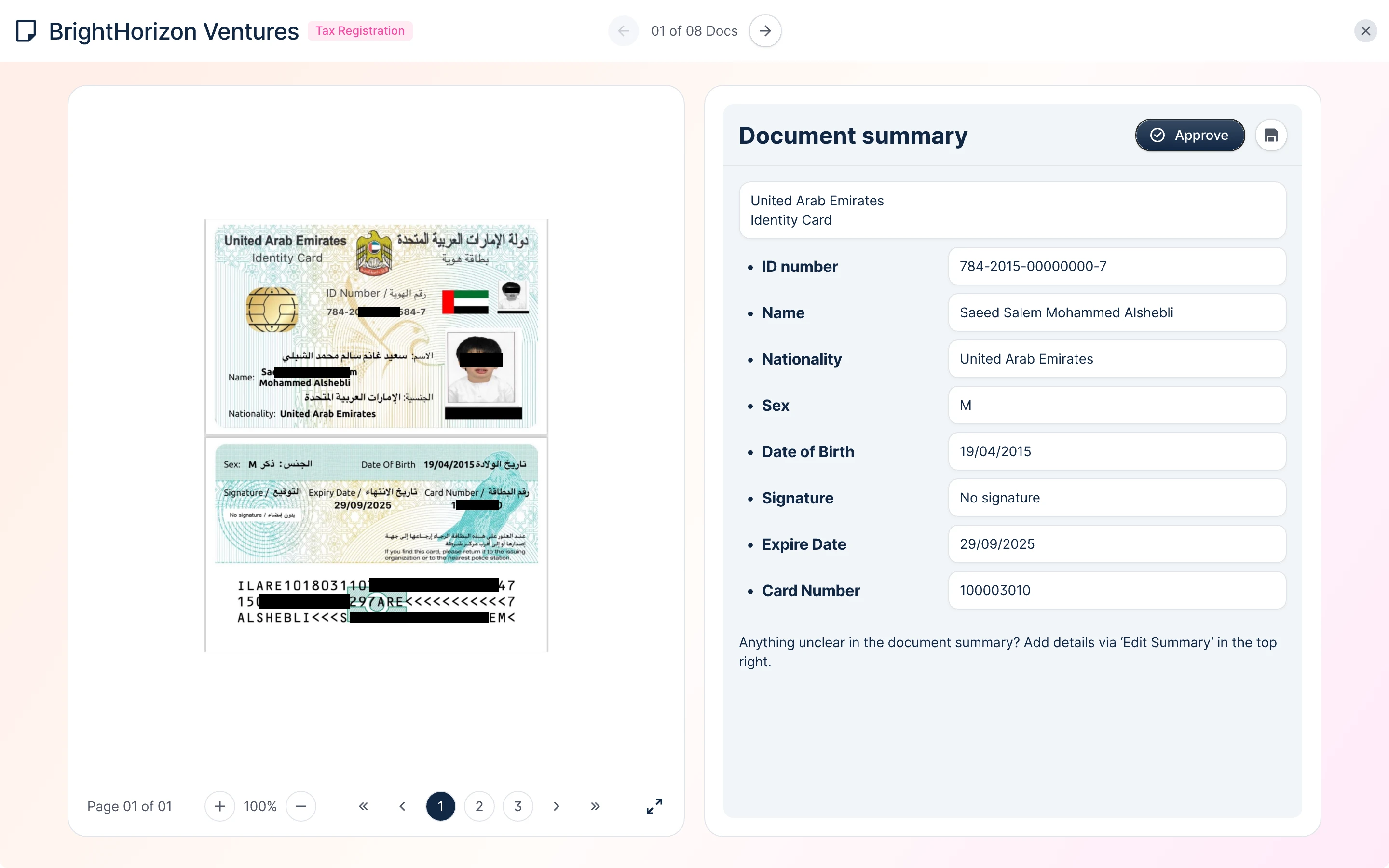Go to the next document arrow

click(x=765, y=31)
